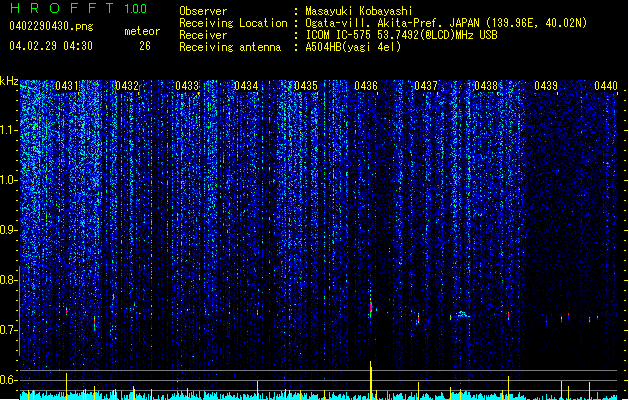Click the 0434 time marker
This screenshot has width=629, height=400.
point(246,85)
